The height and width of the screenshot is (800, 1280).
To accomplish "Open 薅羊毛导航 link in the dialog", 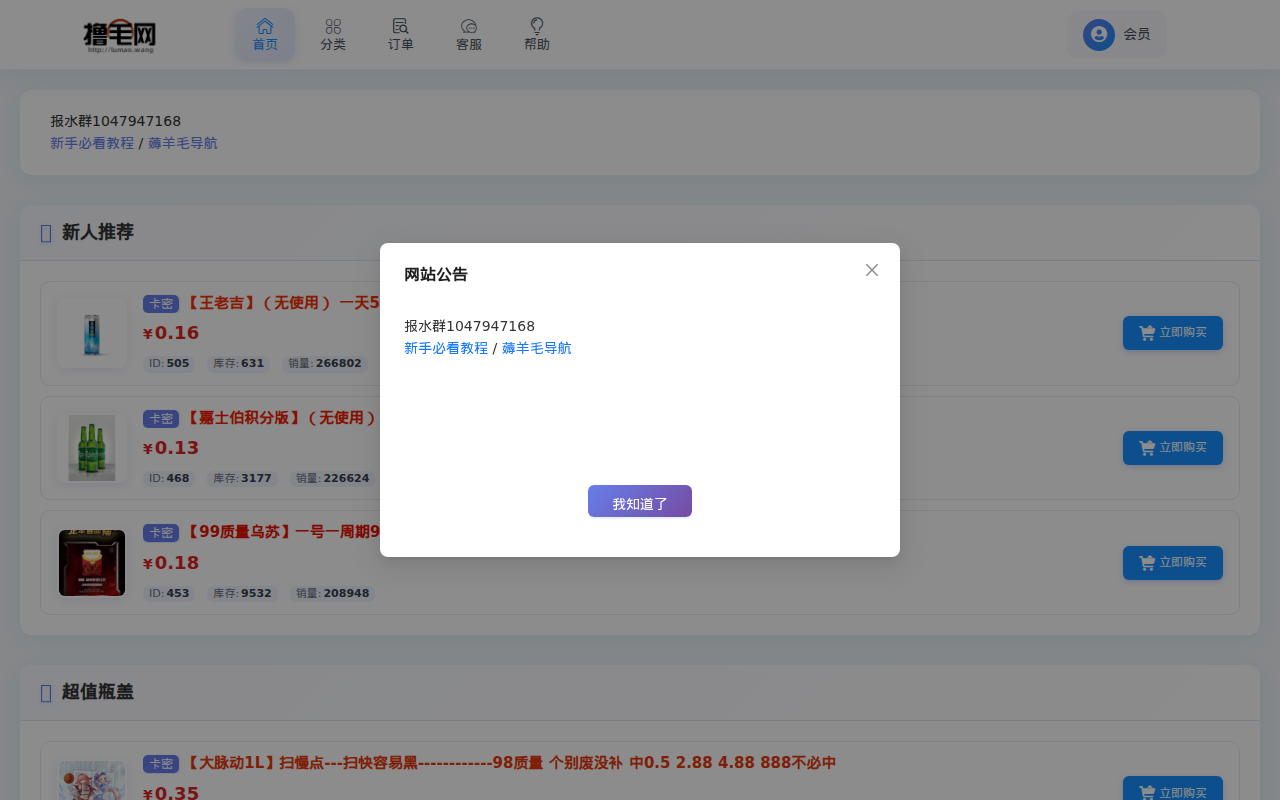I will tap(536, 347).
